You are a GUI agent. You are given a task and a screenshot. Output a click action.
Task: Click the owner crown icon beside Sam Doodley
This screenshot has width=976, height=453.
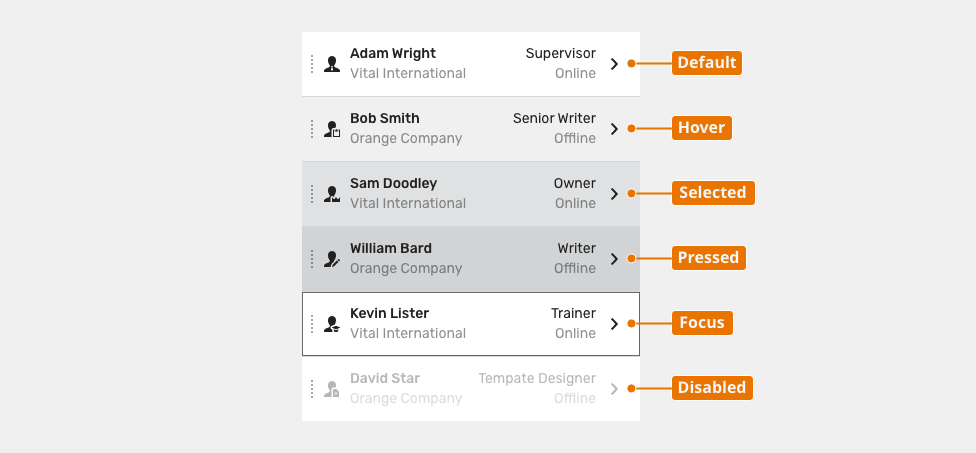332,194
